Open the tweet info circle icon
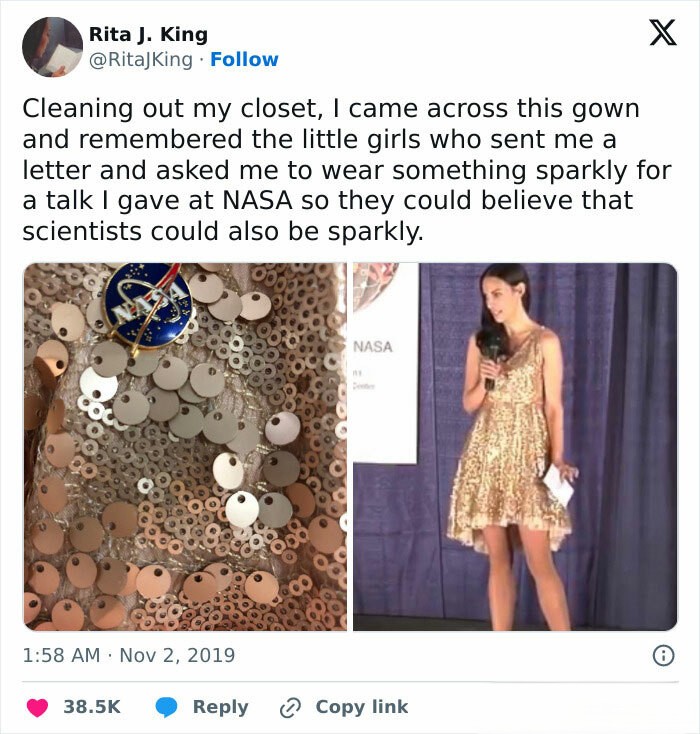Image resolution: width=700 pixels, height=734 pixels. coord(663,655)
